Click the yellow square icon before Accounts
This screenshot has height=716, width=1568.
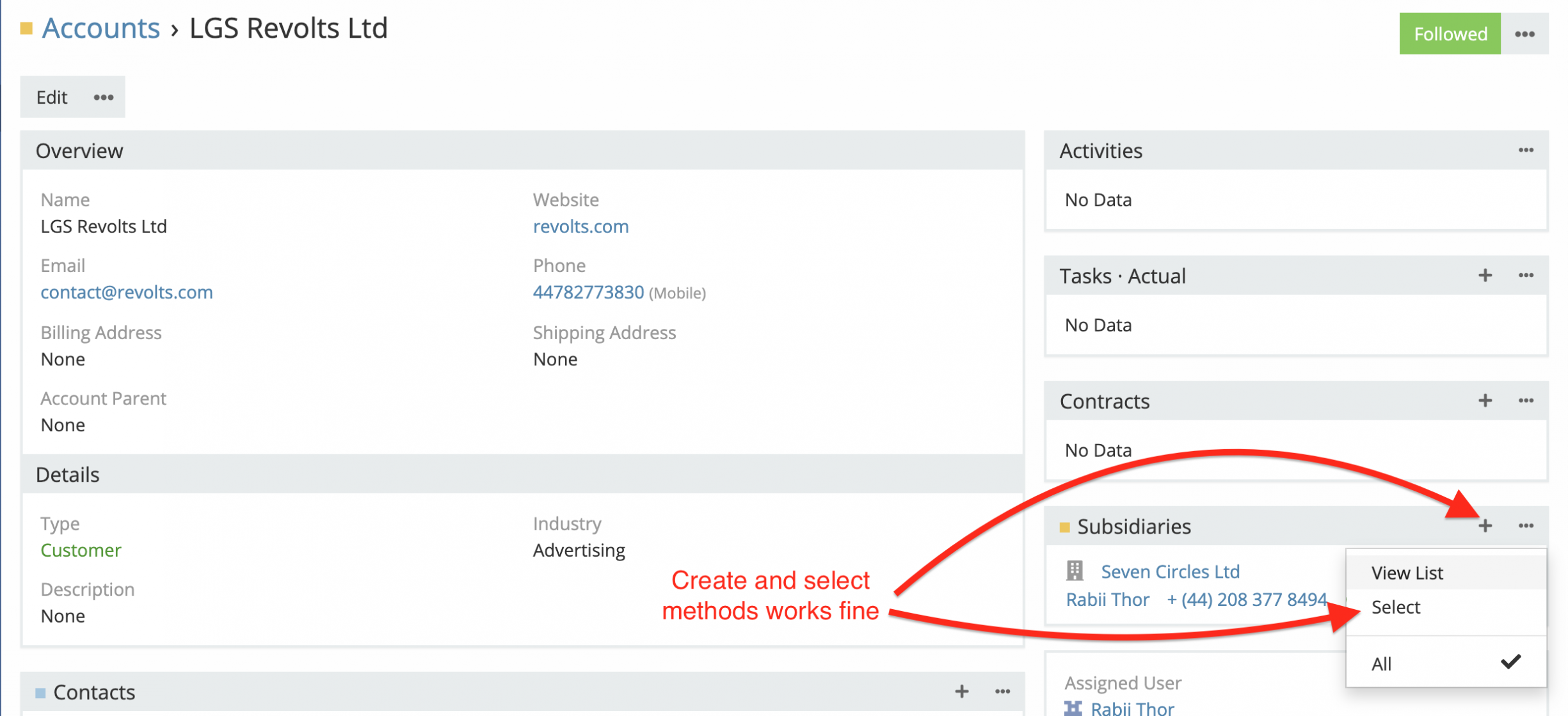pos(26,29)
